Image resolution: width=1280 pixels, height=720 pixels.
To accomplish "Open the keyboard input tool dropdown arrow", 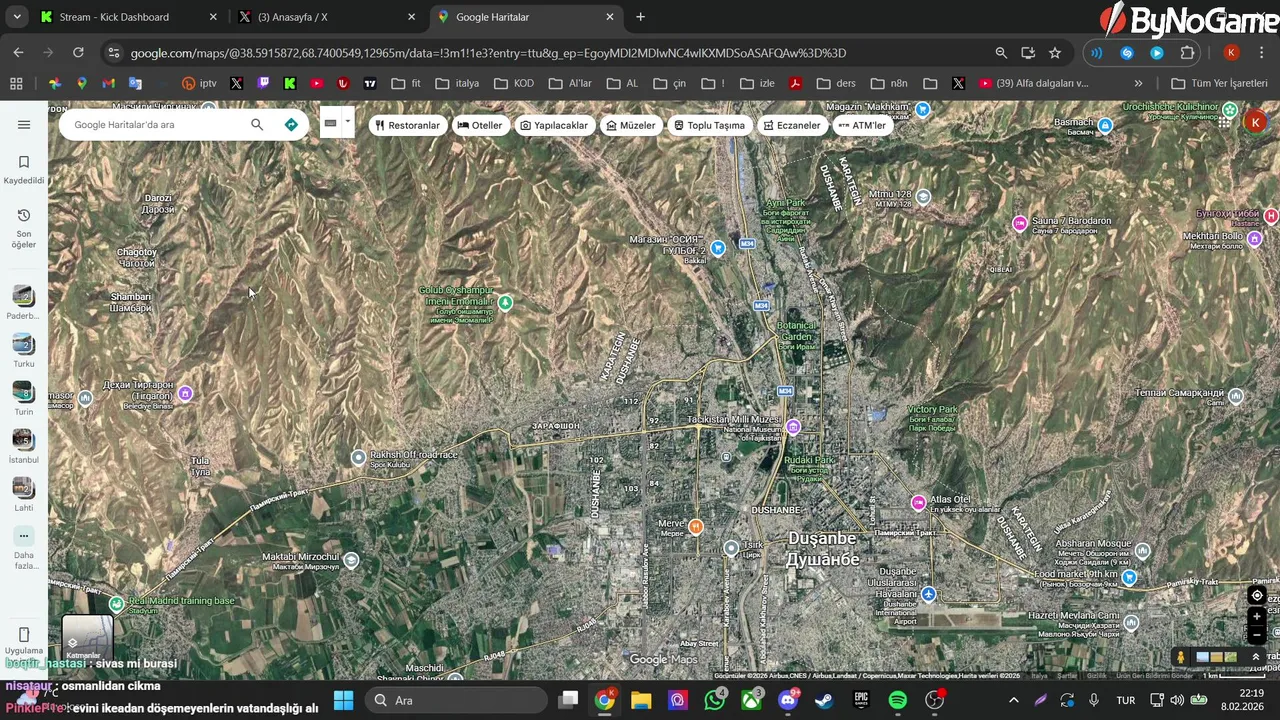I will point(348,123).
